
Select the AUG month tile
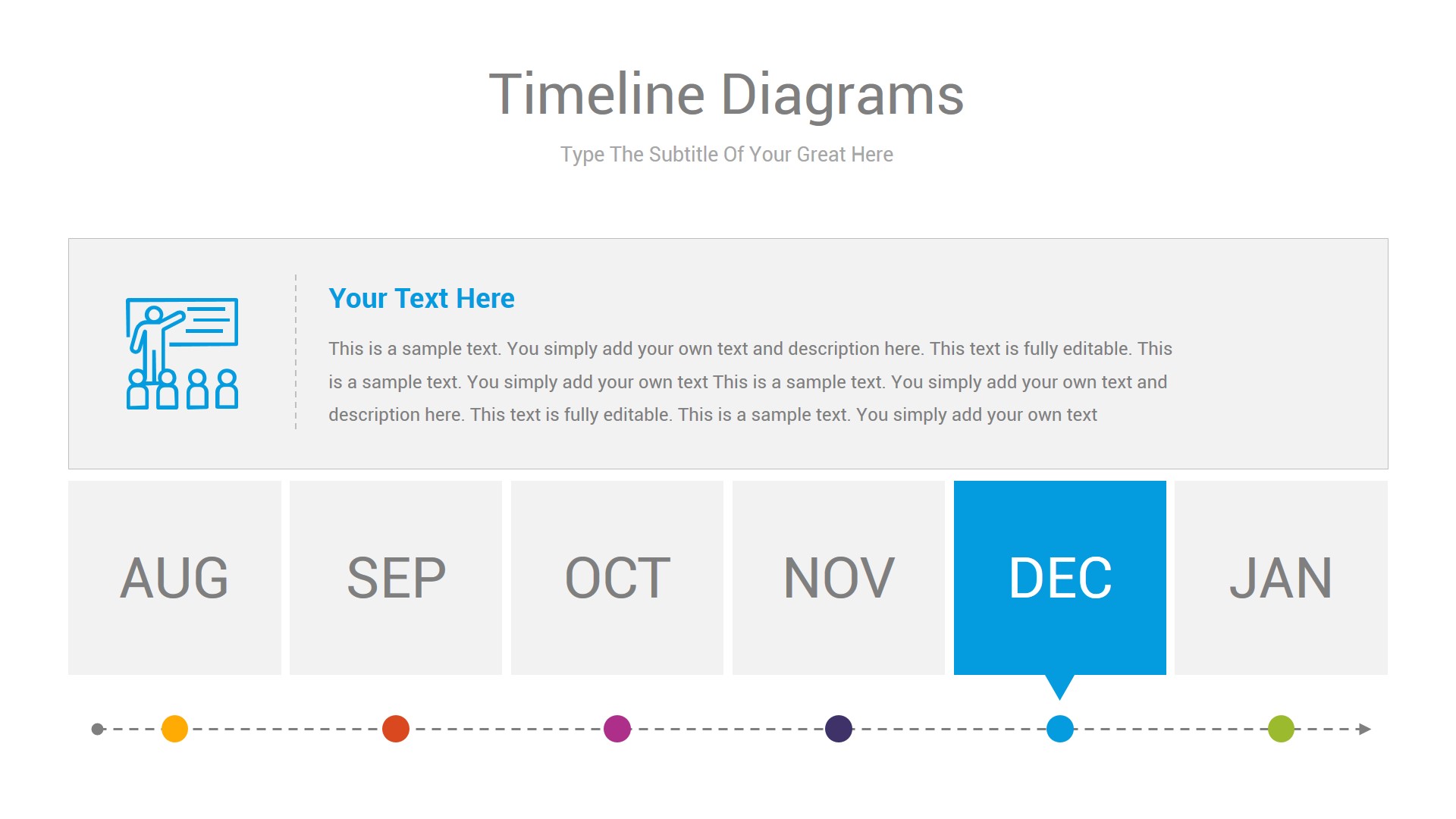(174, 578)
